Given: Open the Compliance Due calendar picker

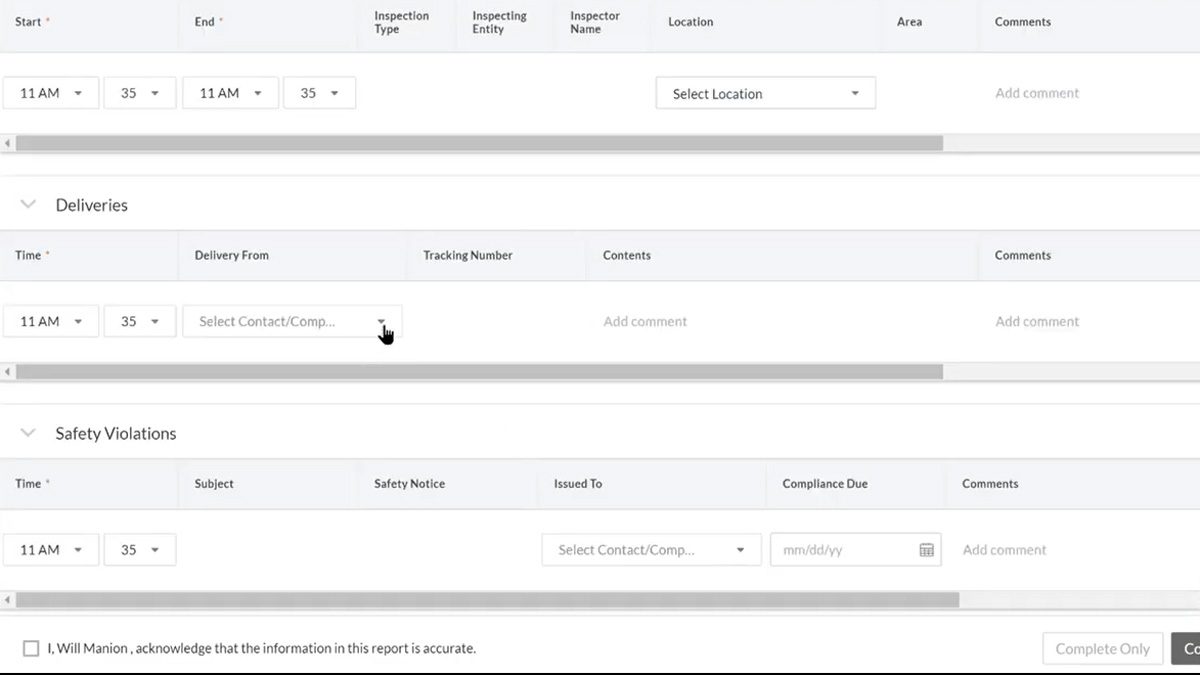Looking at the screenshot, I should coord(926,549).
